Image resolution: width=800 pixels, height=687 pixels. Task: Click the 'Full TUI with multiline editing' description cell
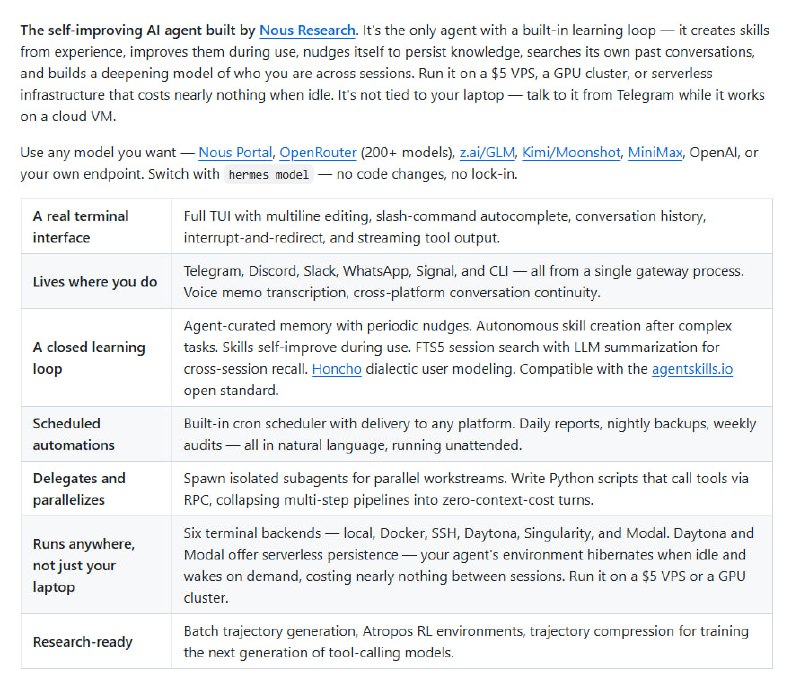445,227
